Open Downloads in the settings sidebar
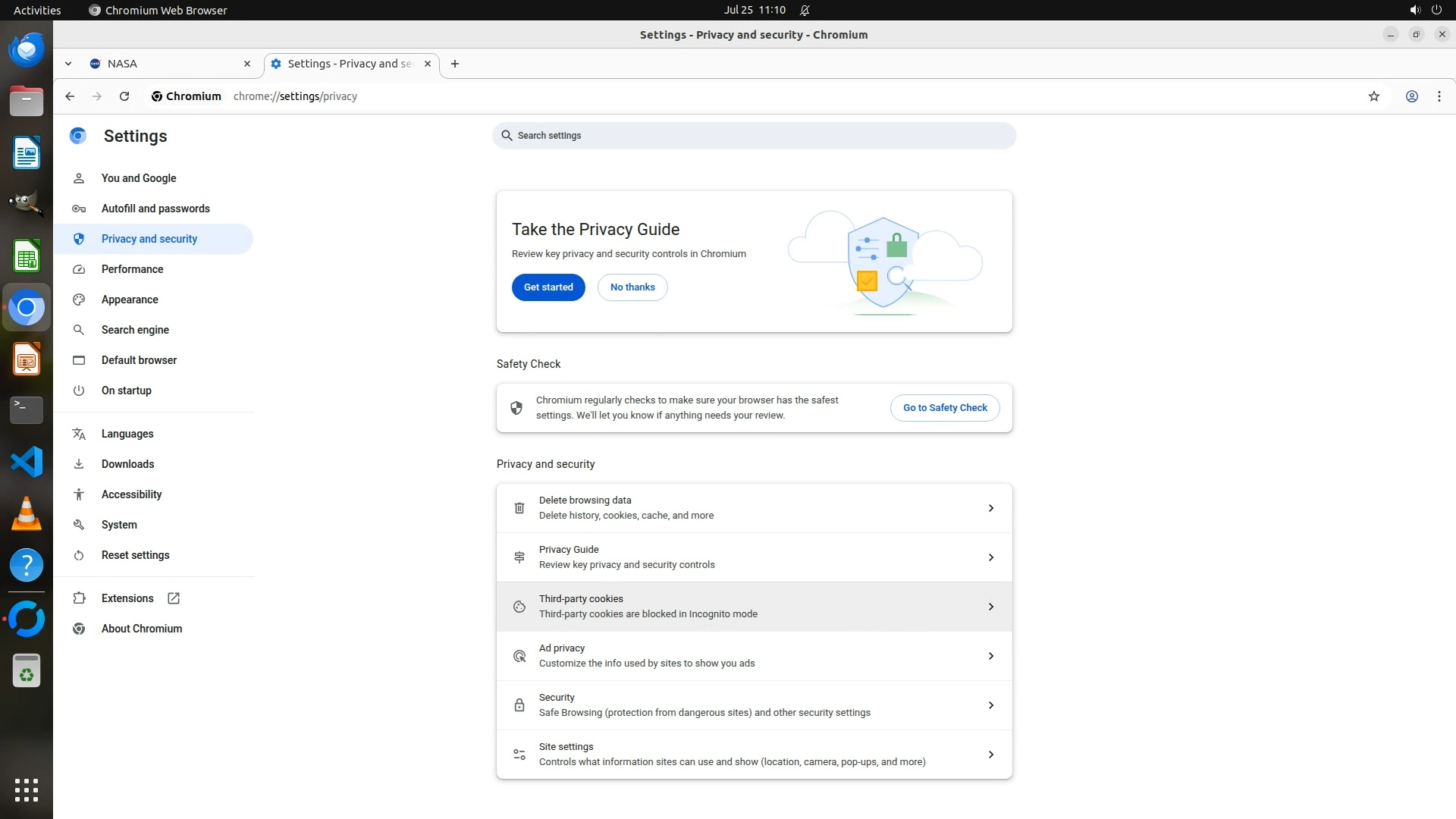Viewport: 1456px width, 819px height. (127, 464)
